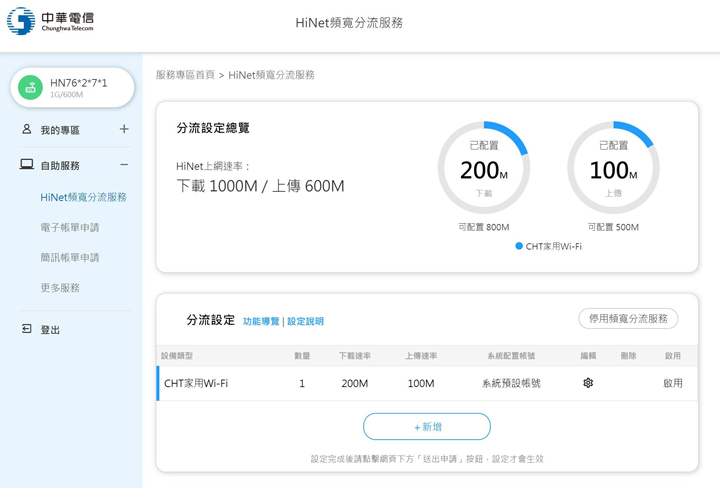The width and height of the screenshot is (720, 488).
Task: Open the gear edit icon for CHT家用Wi-Fi
Action: (x=588, y=383)
